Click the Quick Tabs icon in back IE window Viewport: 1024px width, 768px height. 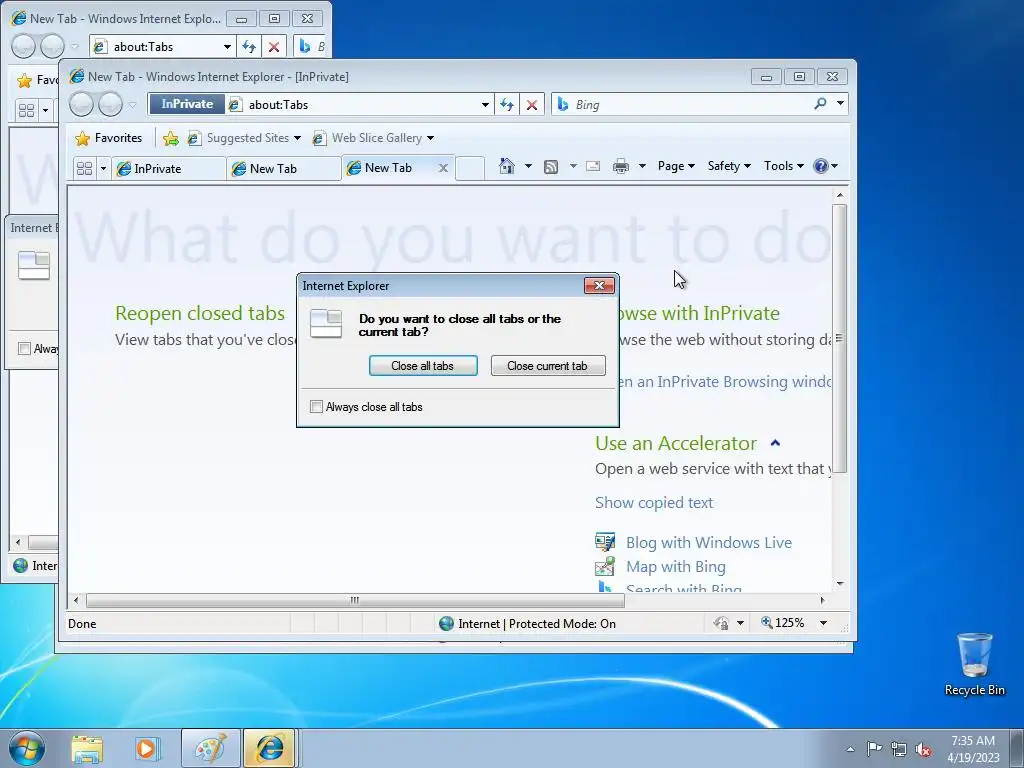[26, 110]
